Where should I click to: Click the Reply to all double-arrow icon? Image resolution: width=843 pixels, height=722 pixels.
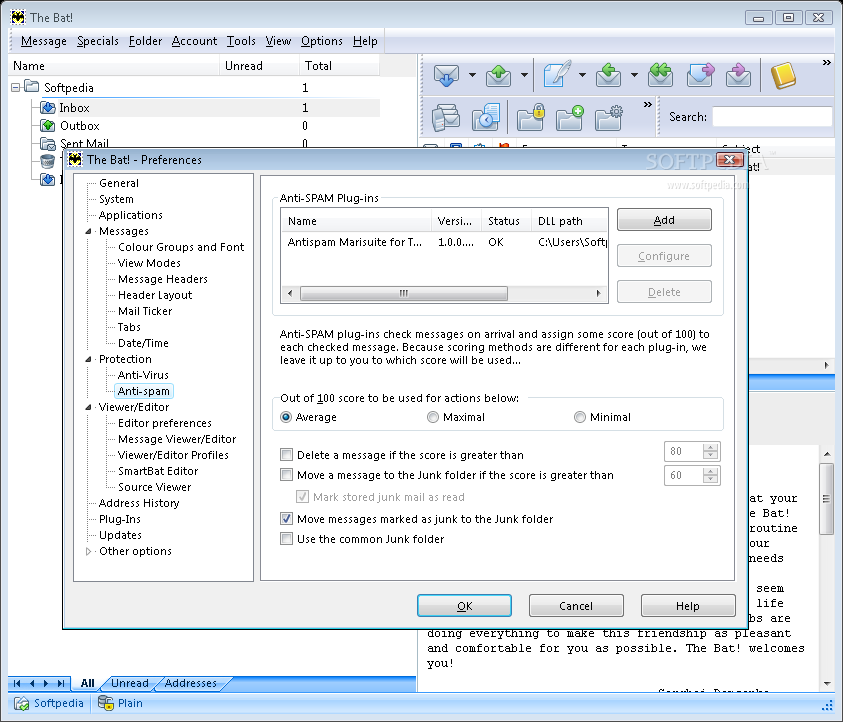click(x=660, y=75)
